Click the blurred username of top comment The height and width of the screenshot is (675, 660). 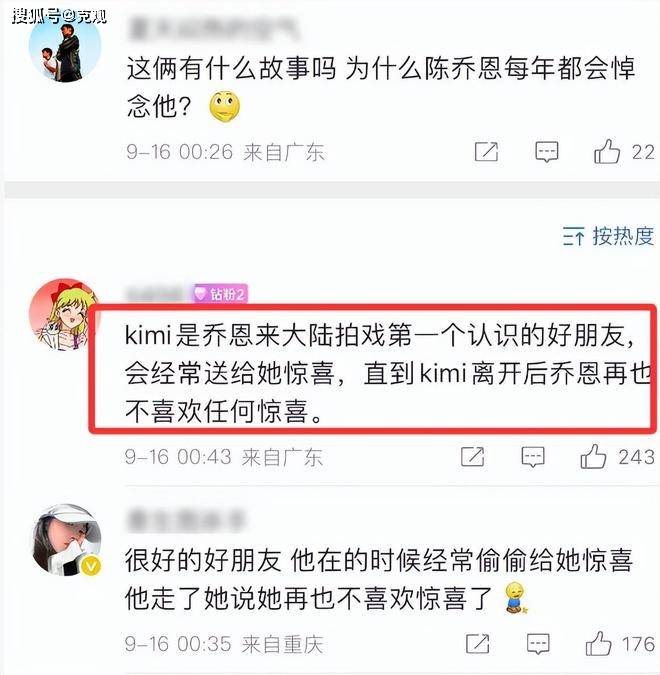[x=213, y=29]
